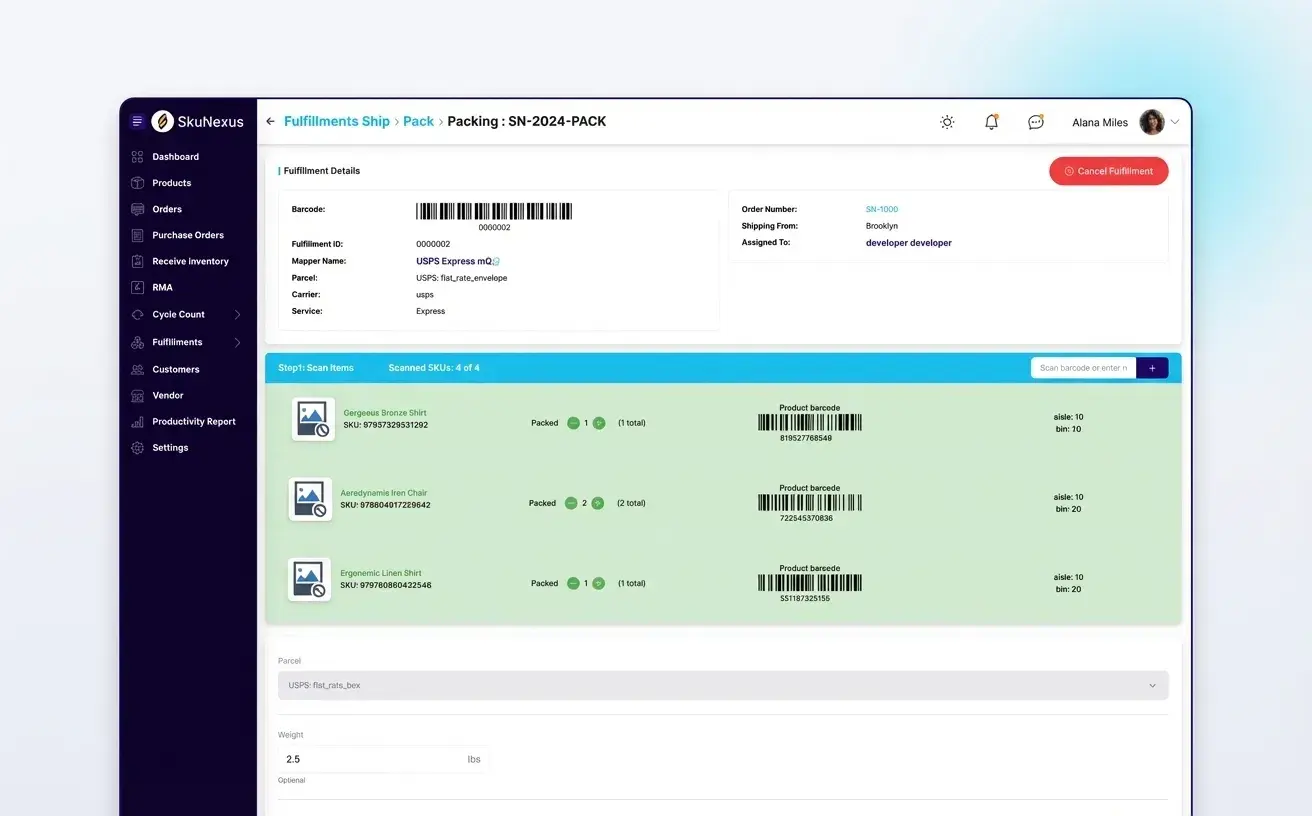Click the plus button next to scan field
The height and width of the screenshot is (816, 1312).
click(1152, 368)
